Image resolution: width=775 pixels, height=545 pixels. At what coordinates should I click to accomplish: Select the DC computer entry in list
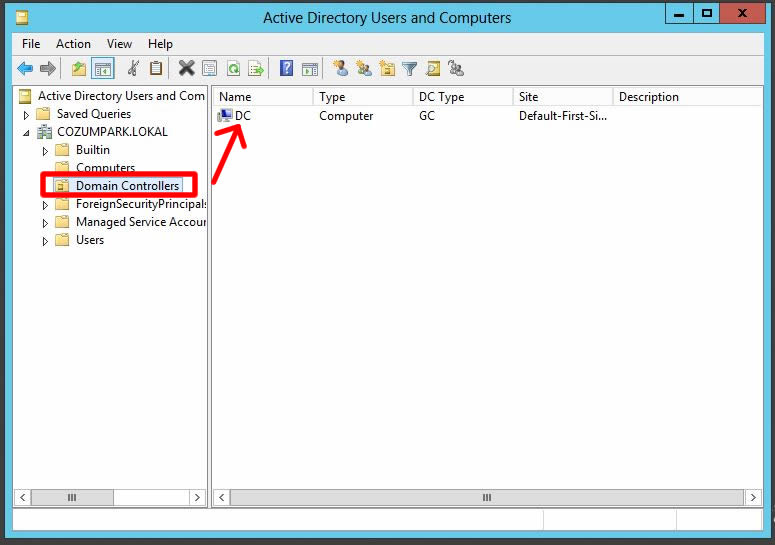[x=242, y=116]
